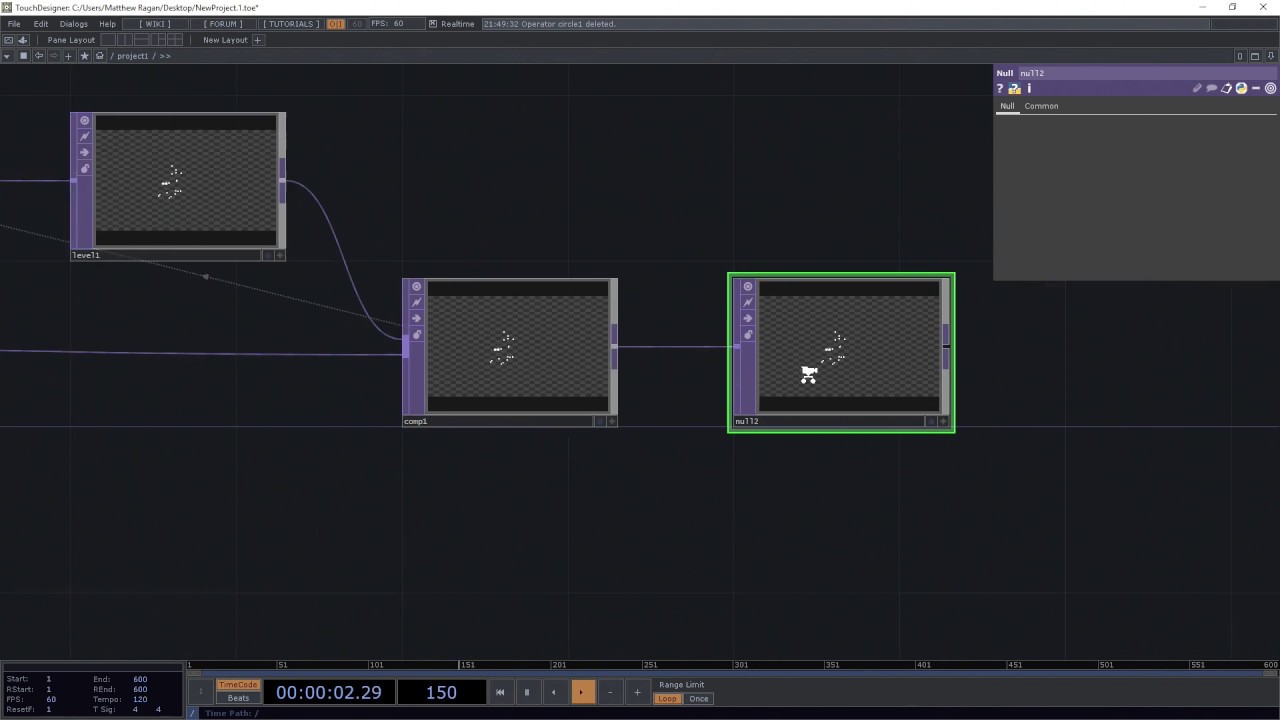
Task: Click the square pane-type icon
Action: coord(23,56)
